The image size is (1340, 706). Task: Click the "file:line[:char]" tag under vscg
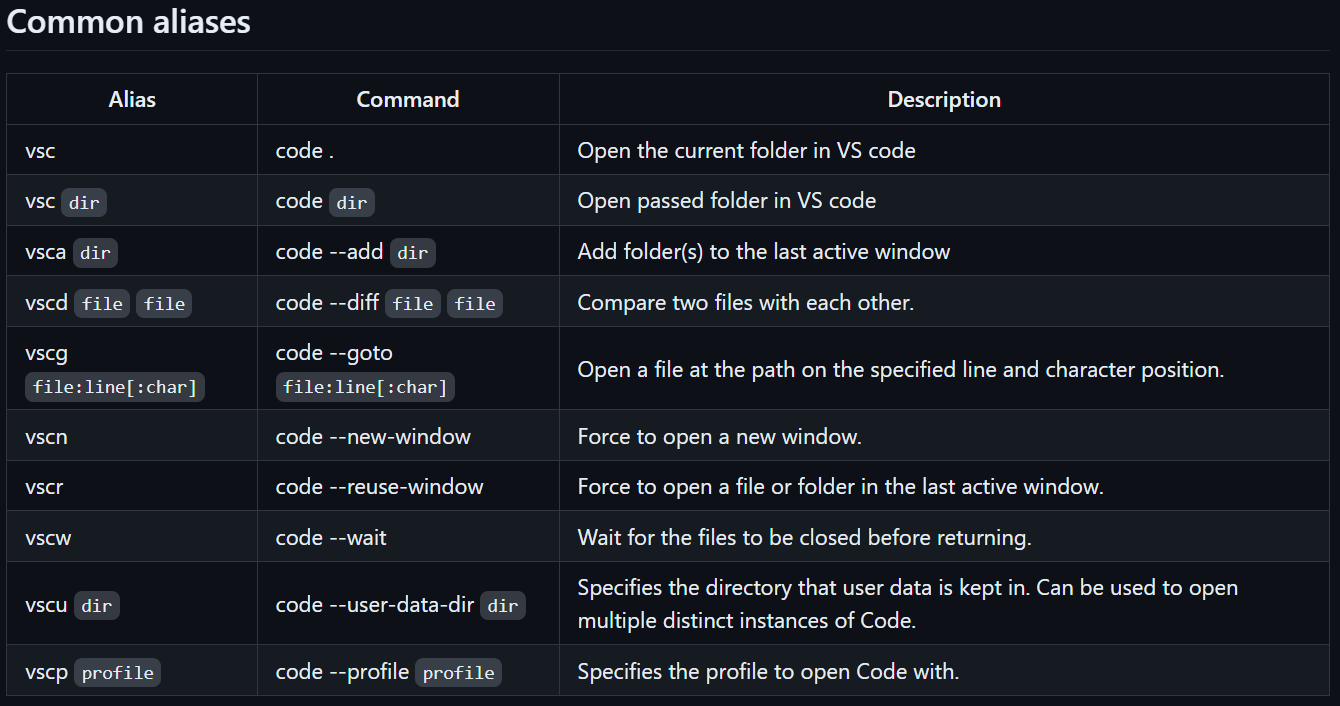coord(115,387)
